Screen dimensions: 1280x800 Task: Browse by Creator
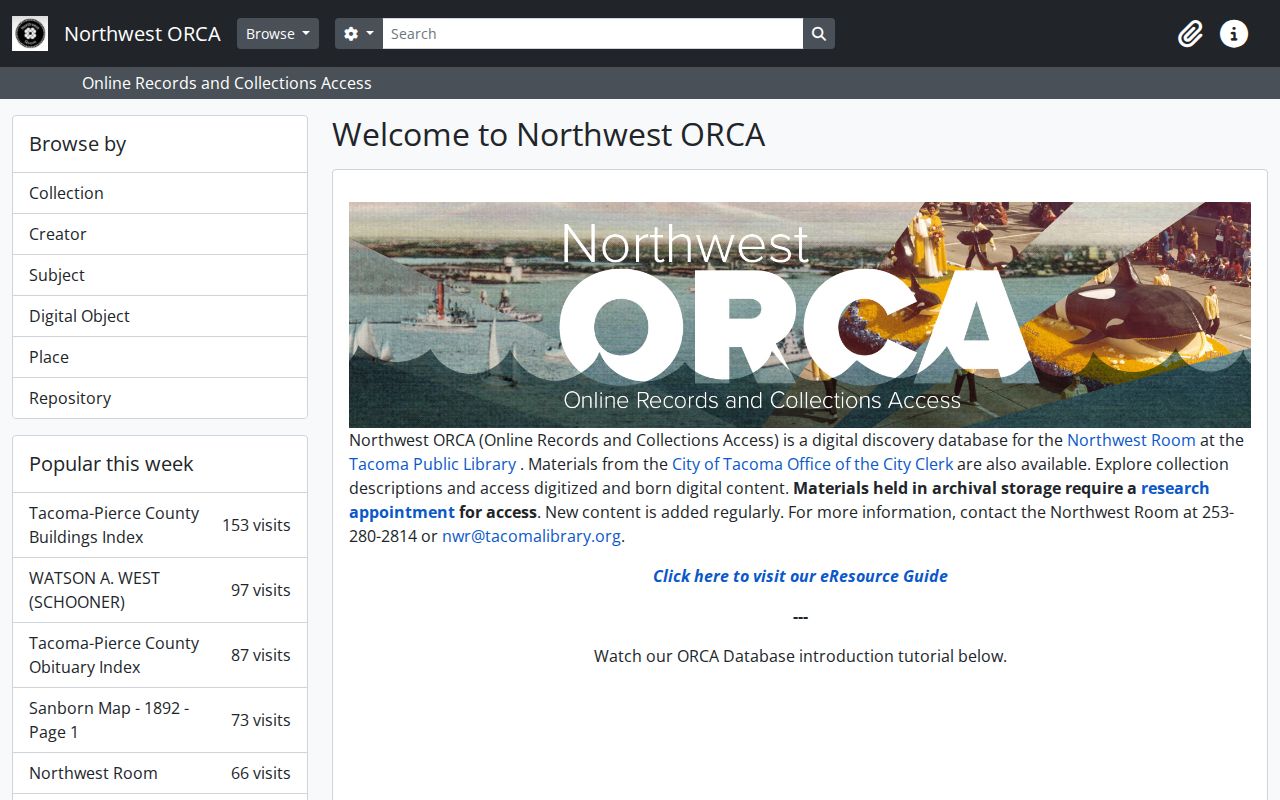point(160,234)
